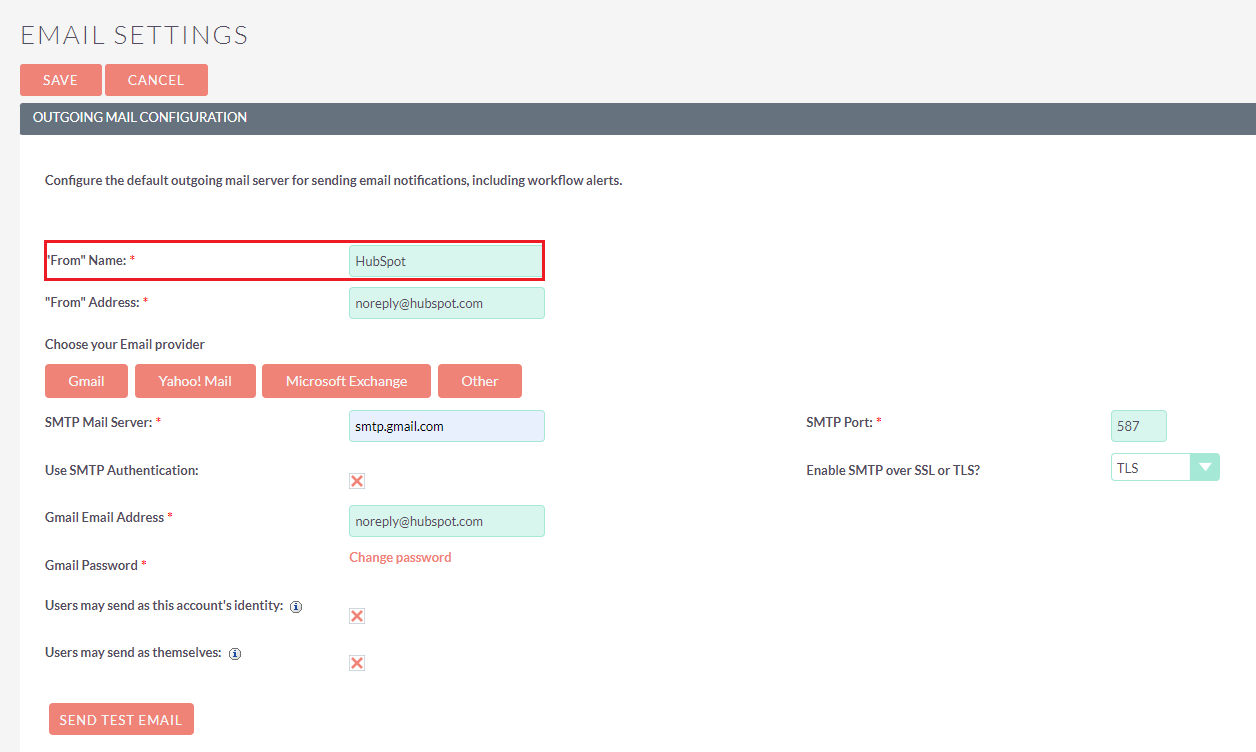Toggle Users may send as themselves checkbox
This screenshot has width=1256, height=752.
[x=357, y=663]
